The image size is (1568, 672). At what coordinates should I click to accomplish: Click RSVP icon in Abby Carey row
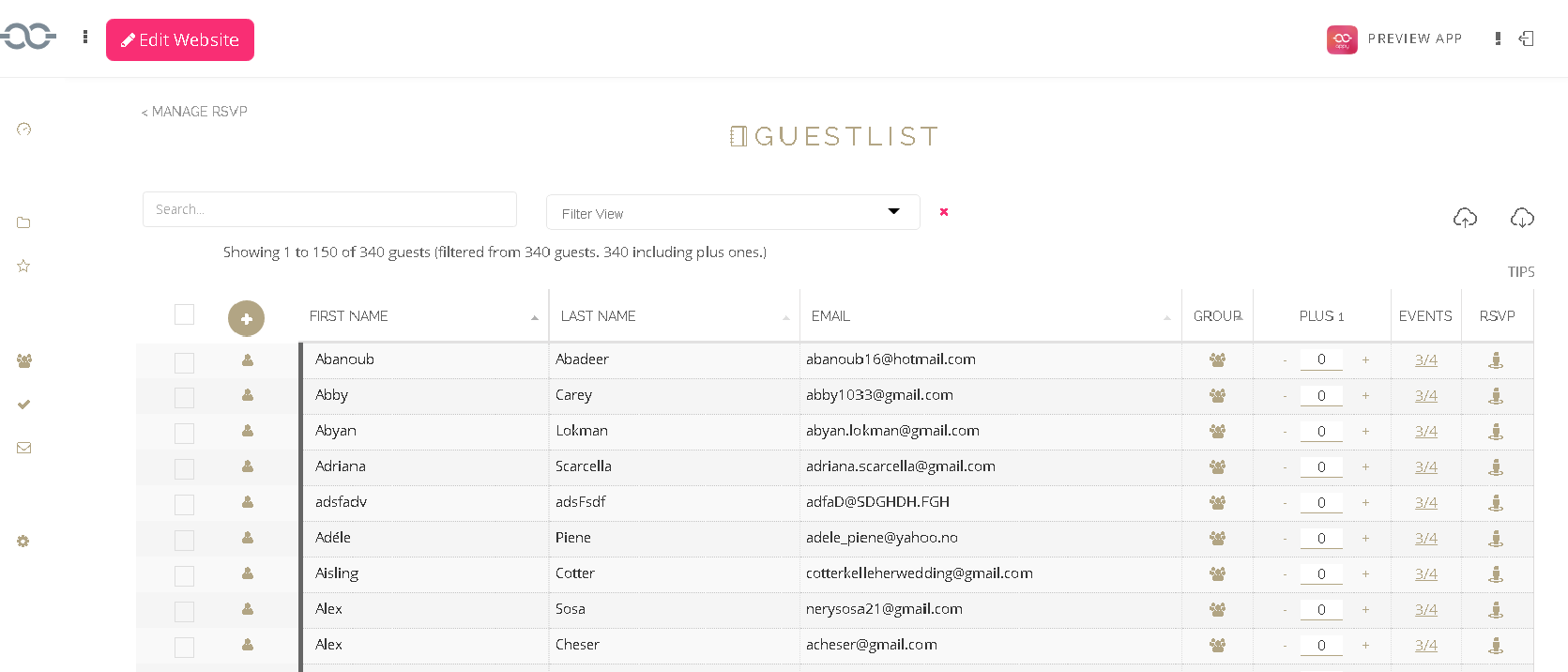click(x=1496, y=396)
